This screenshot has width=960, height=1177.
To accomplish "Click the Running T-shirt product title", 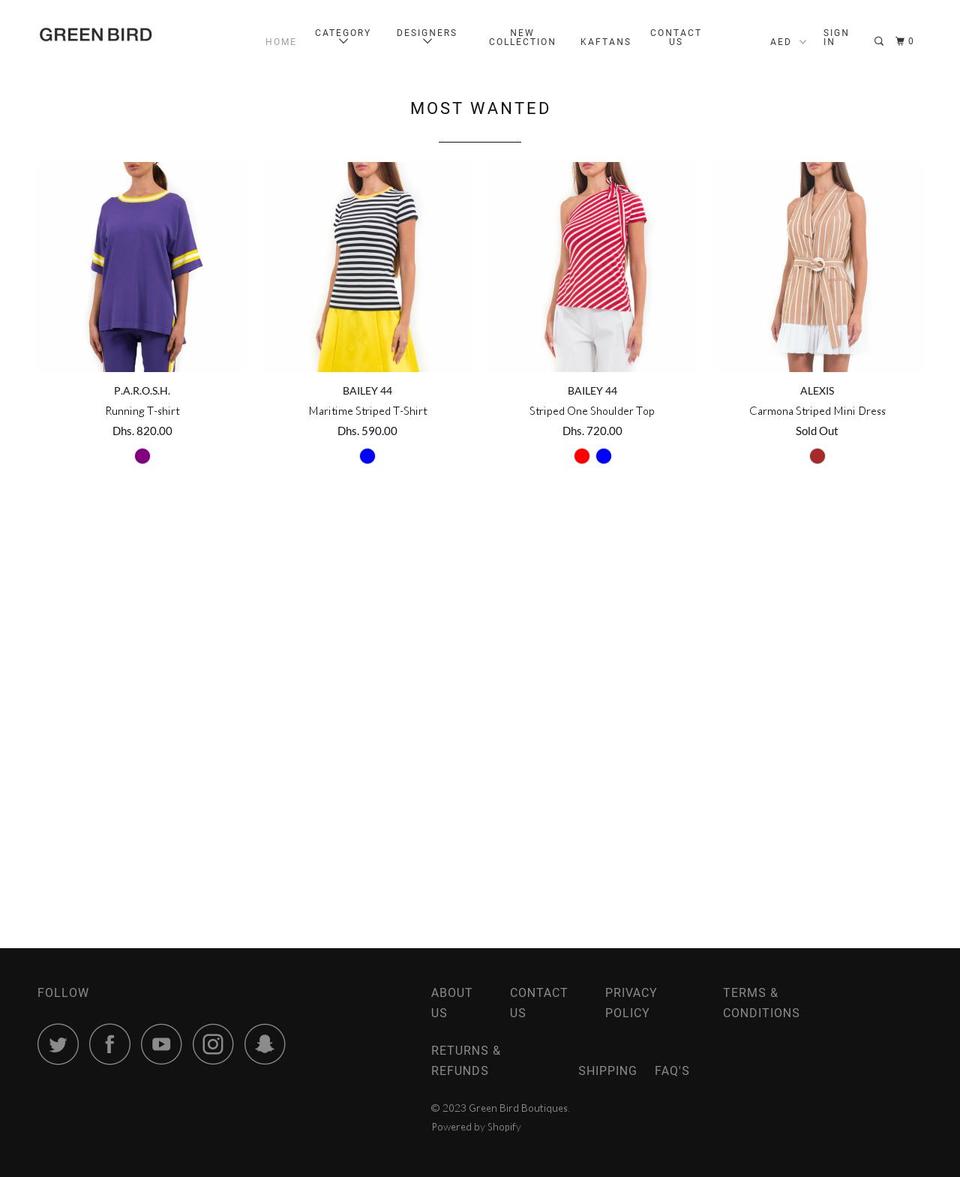I will pyautogui.click(x=143, y=411).
